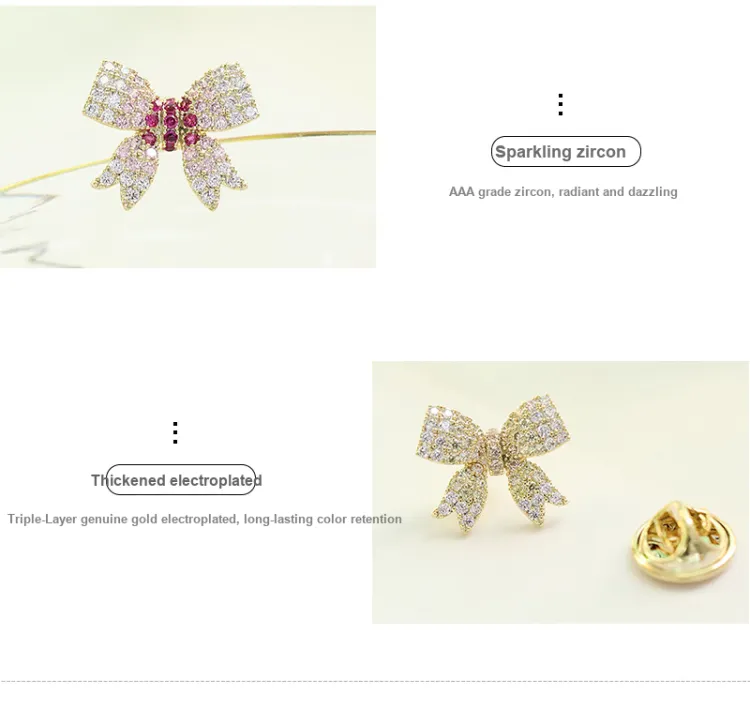Click the vertical dots above Sparkling zircon
750x724 pixels.
coord(561,105)
